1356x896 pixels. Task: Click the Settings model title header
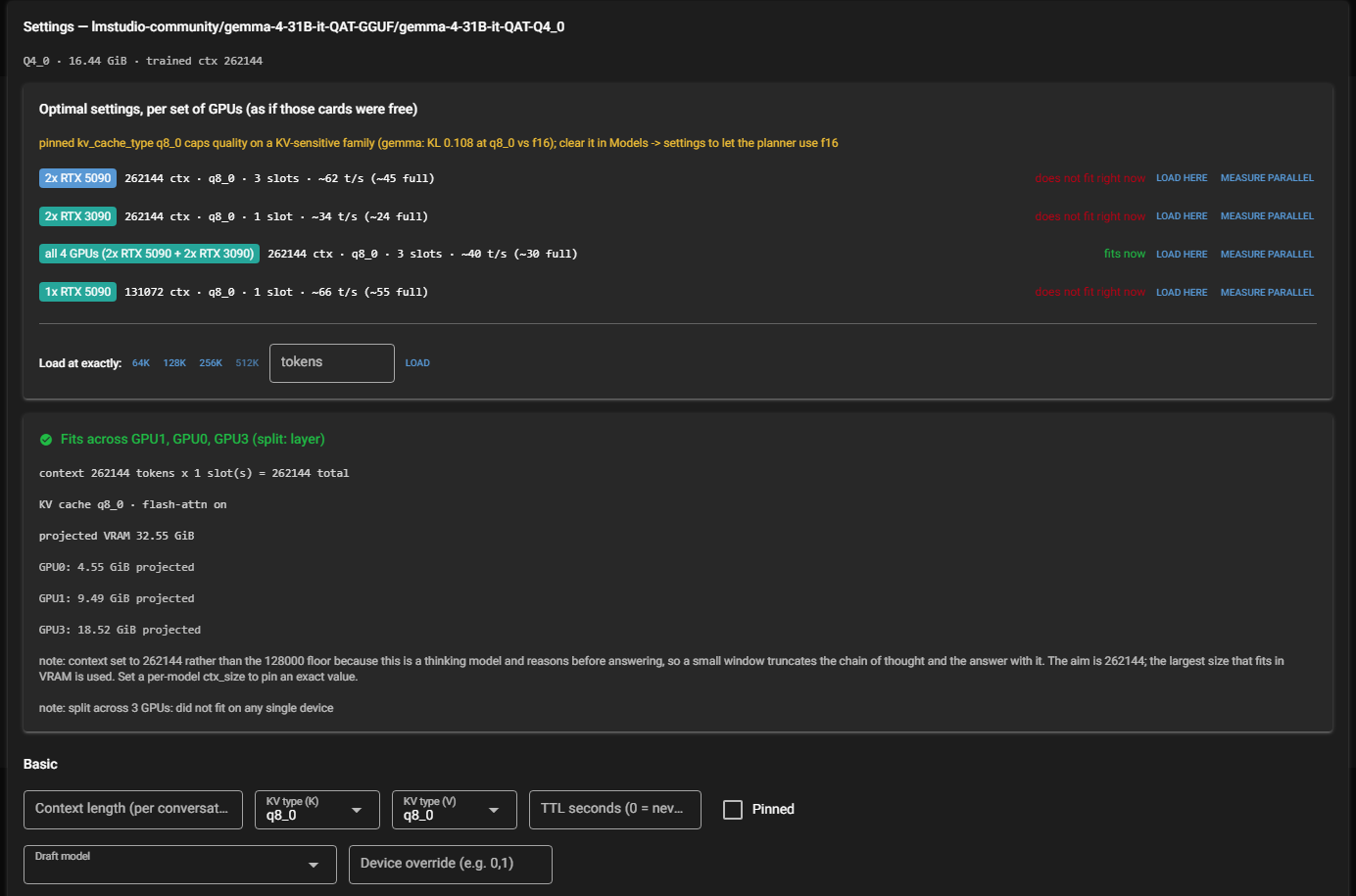point(294,26)
